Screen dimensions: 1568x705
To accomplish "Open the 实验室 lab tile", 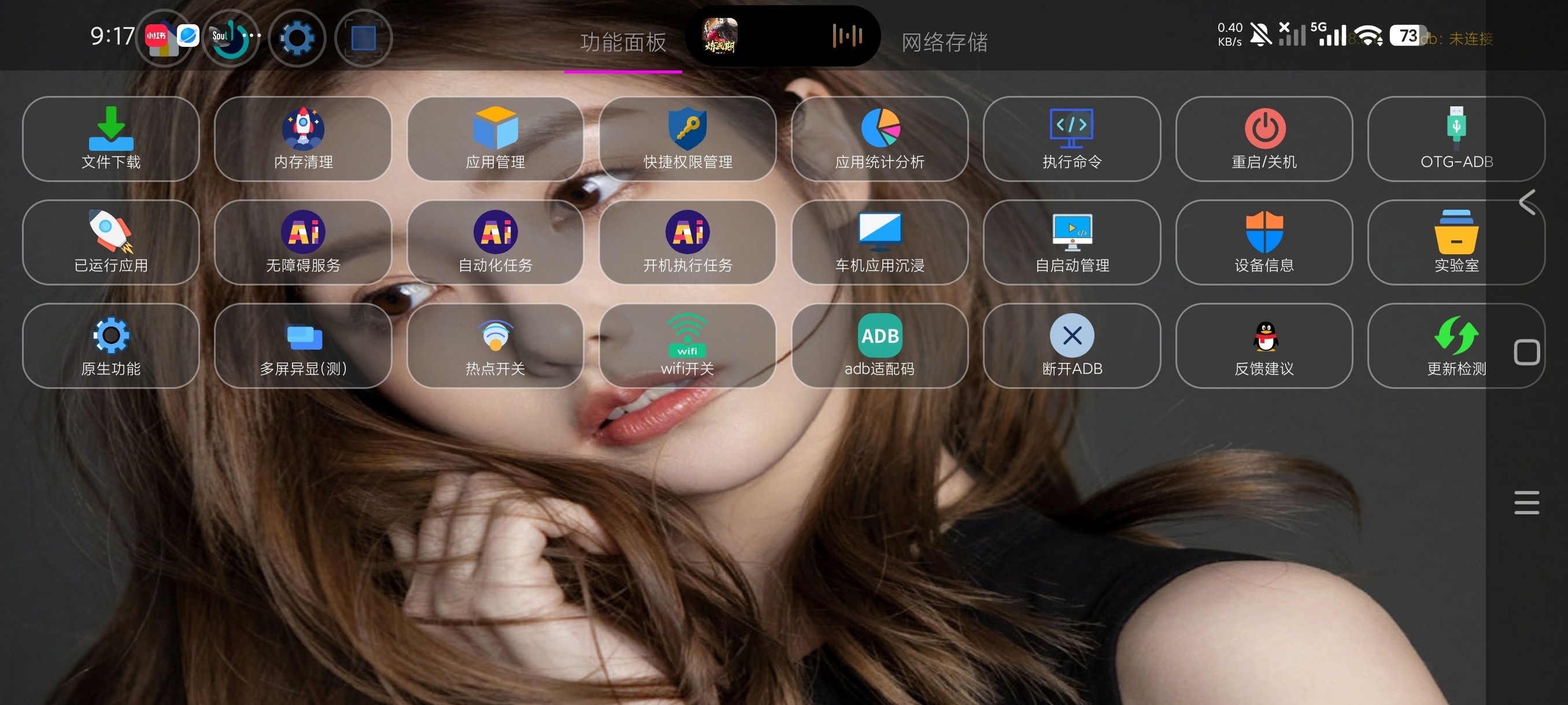I will (x=1456, y=242).
